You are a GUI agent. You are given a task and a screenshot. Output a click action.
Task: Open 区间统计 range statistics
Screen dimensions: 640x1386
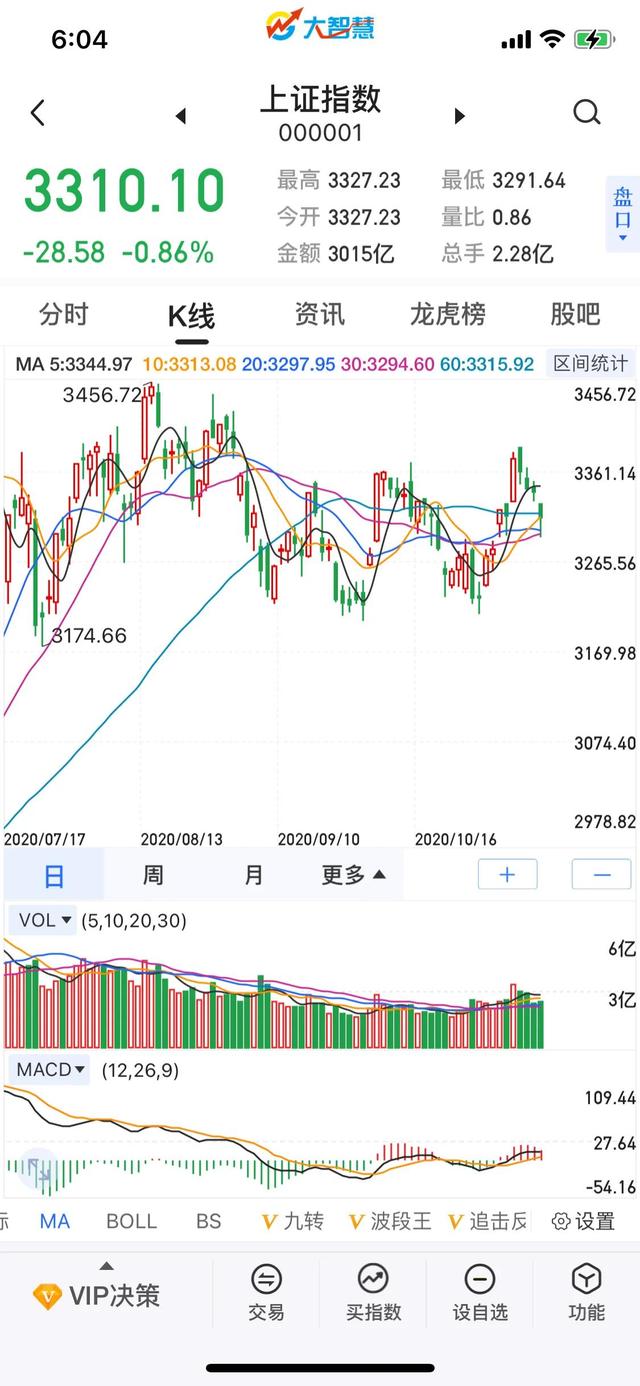coord(593,364)
